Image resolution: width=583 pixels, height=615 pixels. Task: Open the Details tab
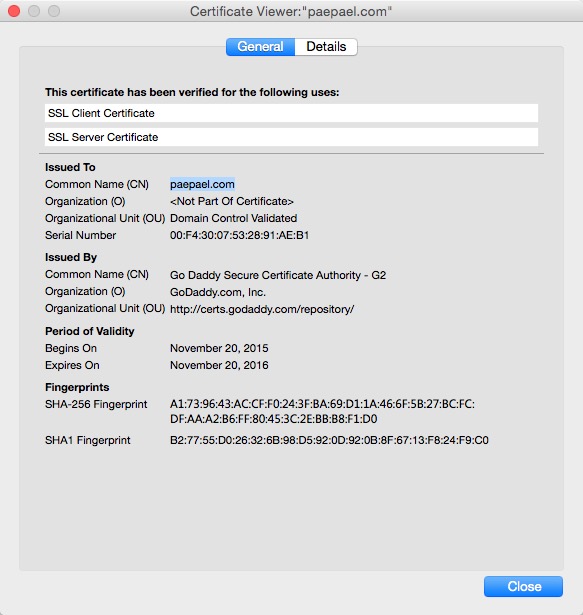pyautogui.click(x=326, y=47)
